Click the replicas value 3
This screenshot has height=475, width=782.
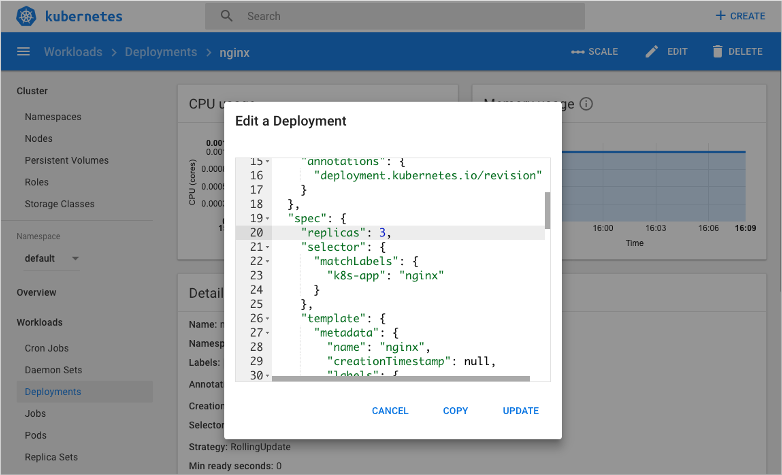click(383, 233)
